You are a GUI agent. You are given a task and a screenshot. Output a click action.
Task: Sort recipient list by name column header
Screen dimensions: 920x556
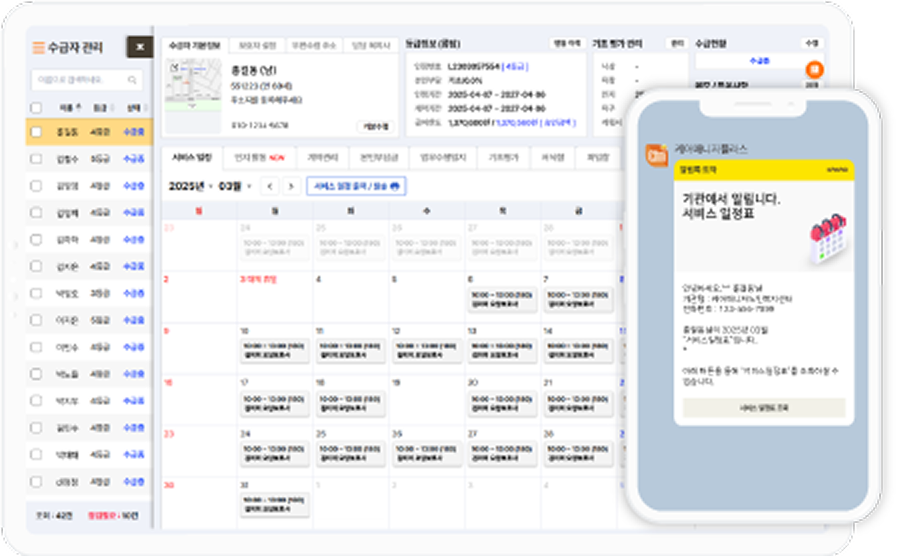point(68,107)
